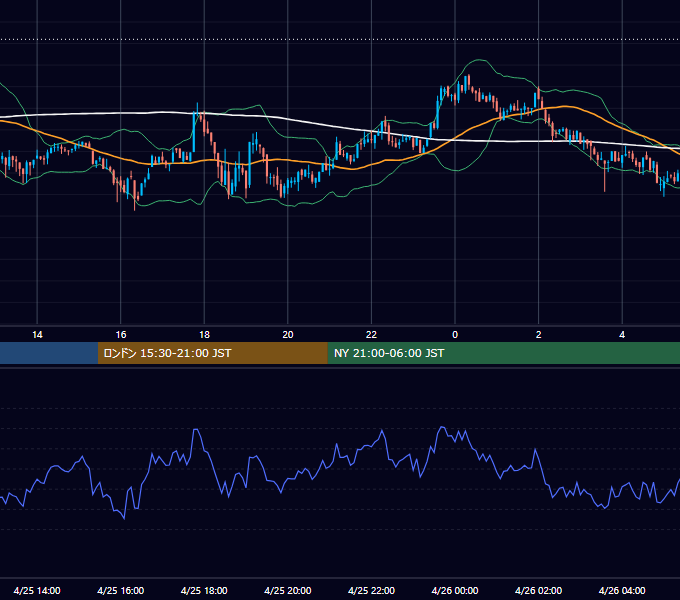Screen dimensions: 680x600
Task: Click the 4/25 18:00 date label
Action: click(x=204, y=590)
